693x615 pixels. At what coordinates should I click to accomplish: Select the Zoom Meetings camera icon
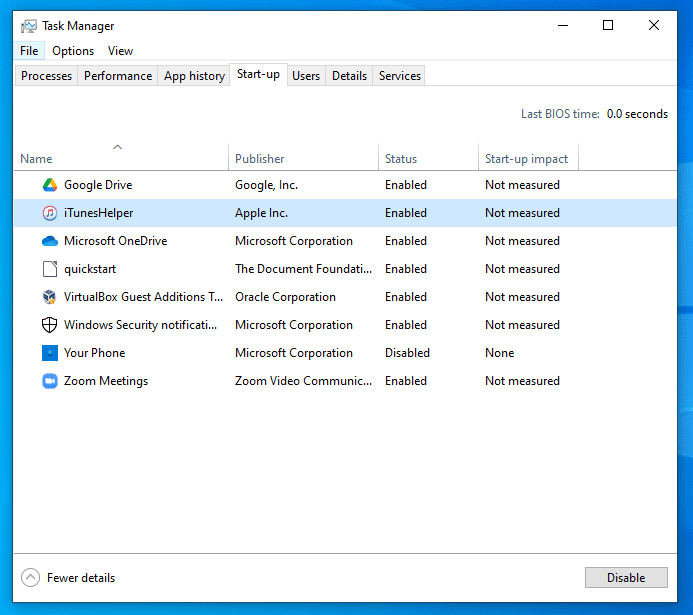(50, 381)
